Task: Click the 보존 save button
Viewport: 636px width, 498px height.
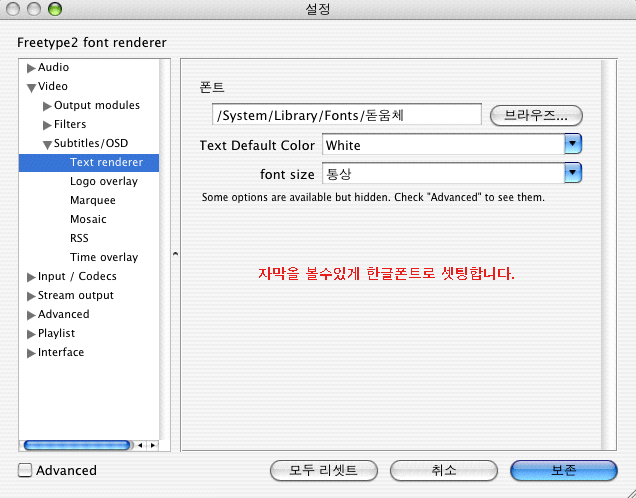Action: point(563,470)
